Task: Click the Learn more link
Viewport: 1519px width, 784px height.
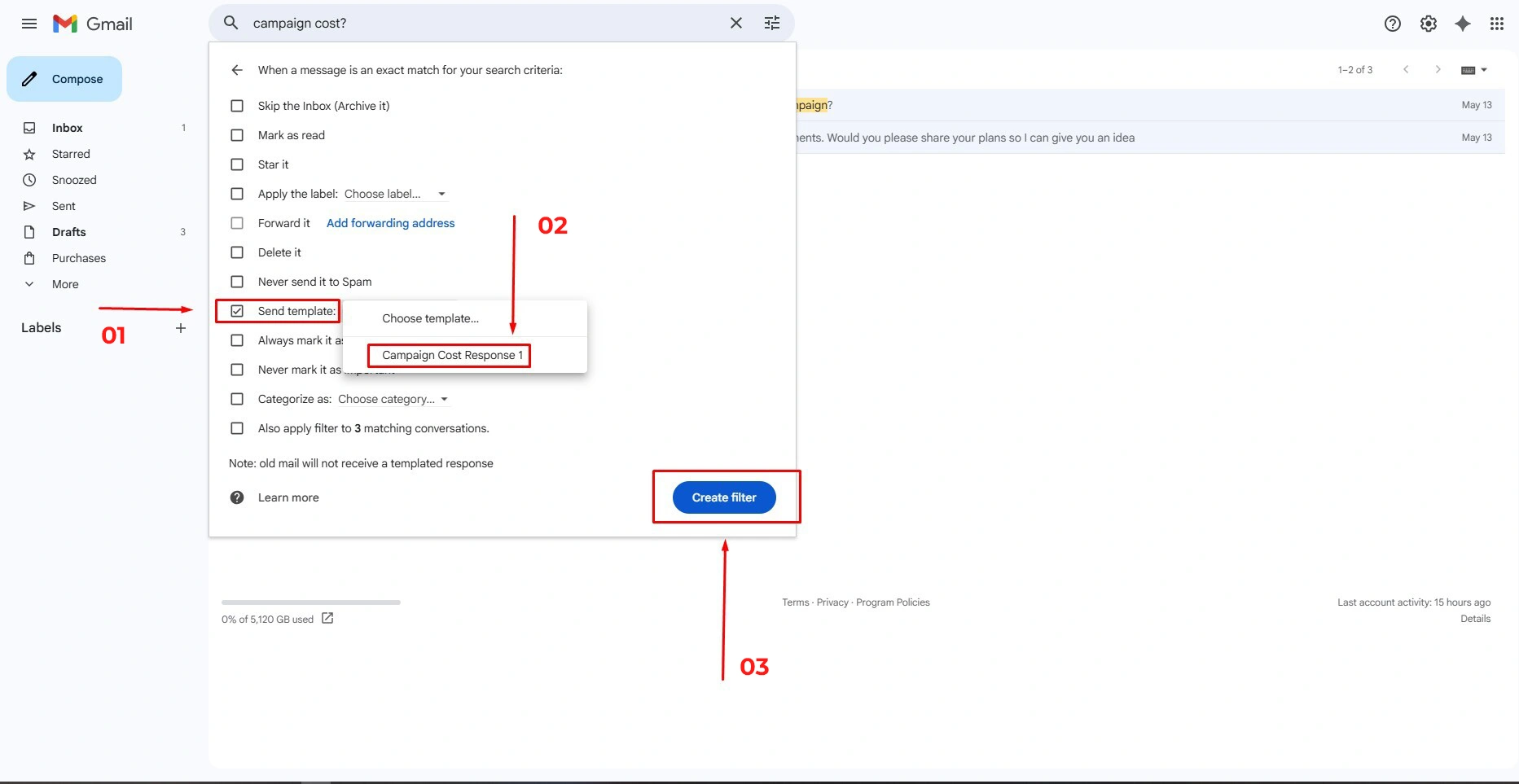Action: pos(288,497)
